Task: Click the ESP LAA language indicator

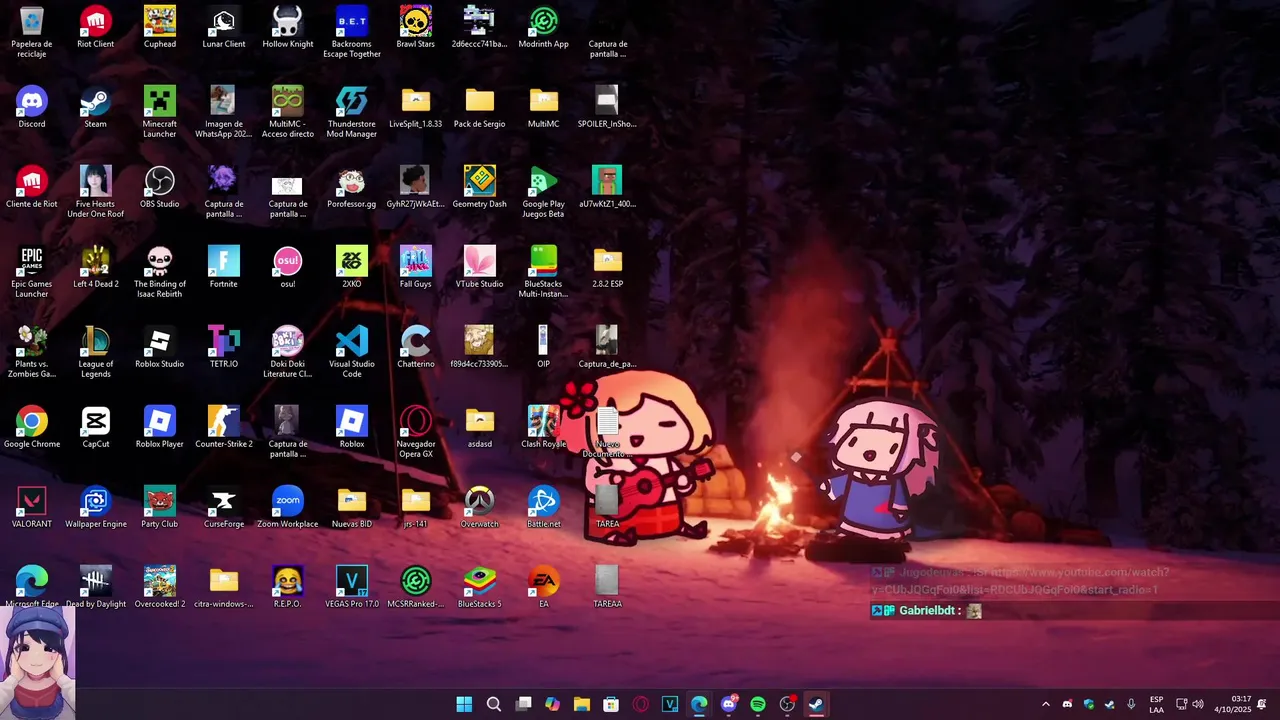Action: (x=1156, y=704)
